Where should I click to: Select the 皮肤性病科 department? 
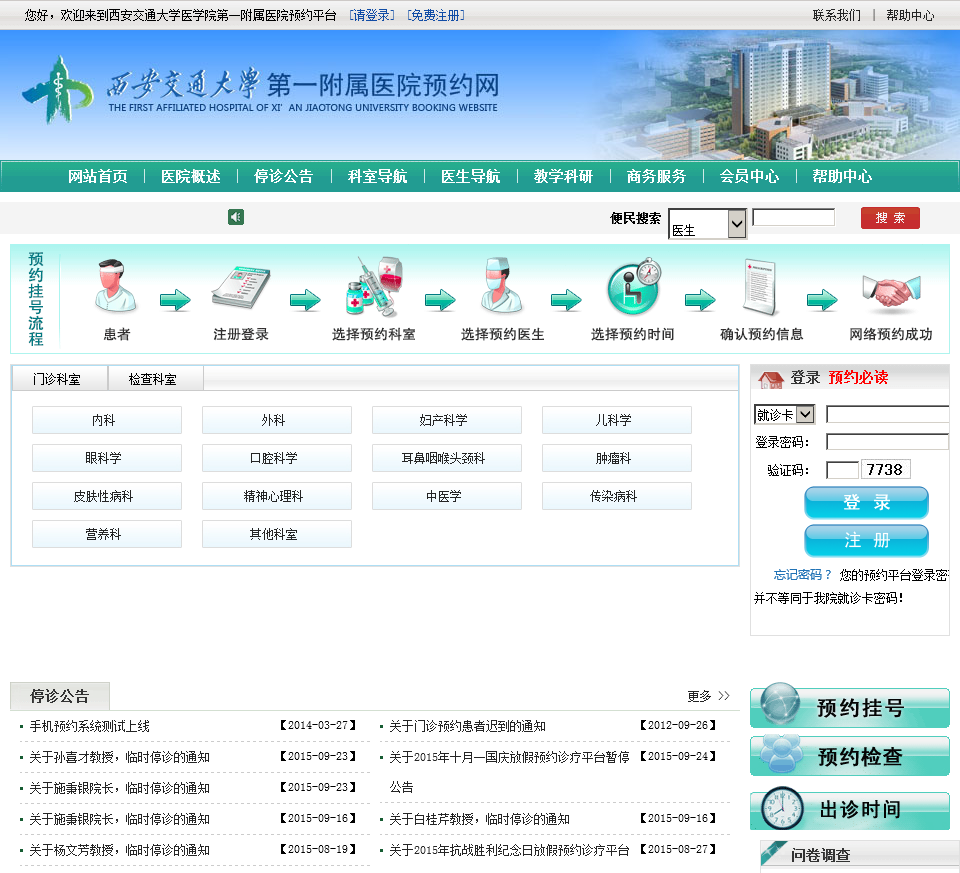[x=107, y=496]
